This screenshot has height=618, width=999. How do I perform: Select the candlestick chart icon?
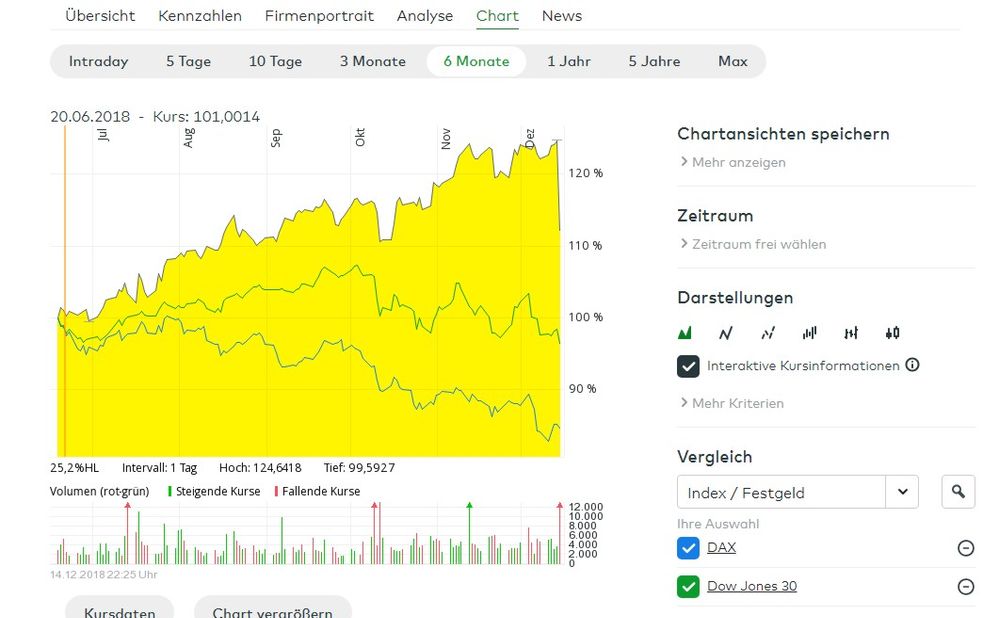(892, 333)
